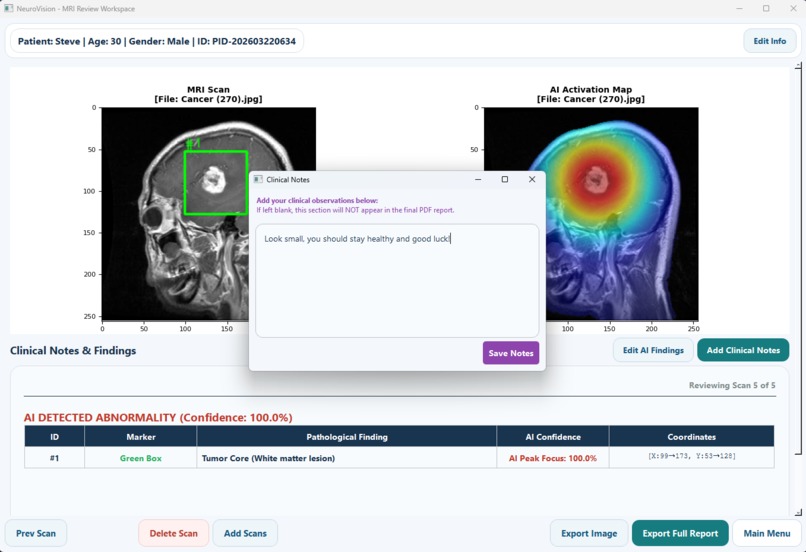Maximize the NeuroVision main window
Screen dimensions: 806x552
[x=766, y=9]
